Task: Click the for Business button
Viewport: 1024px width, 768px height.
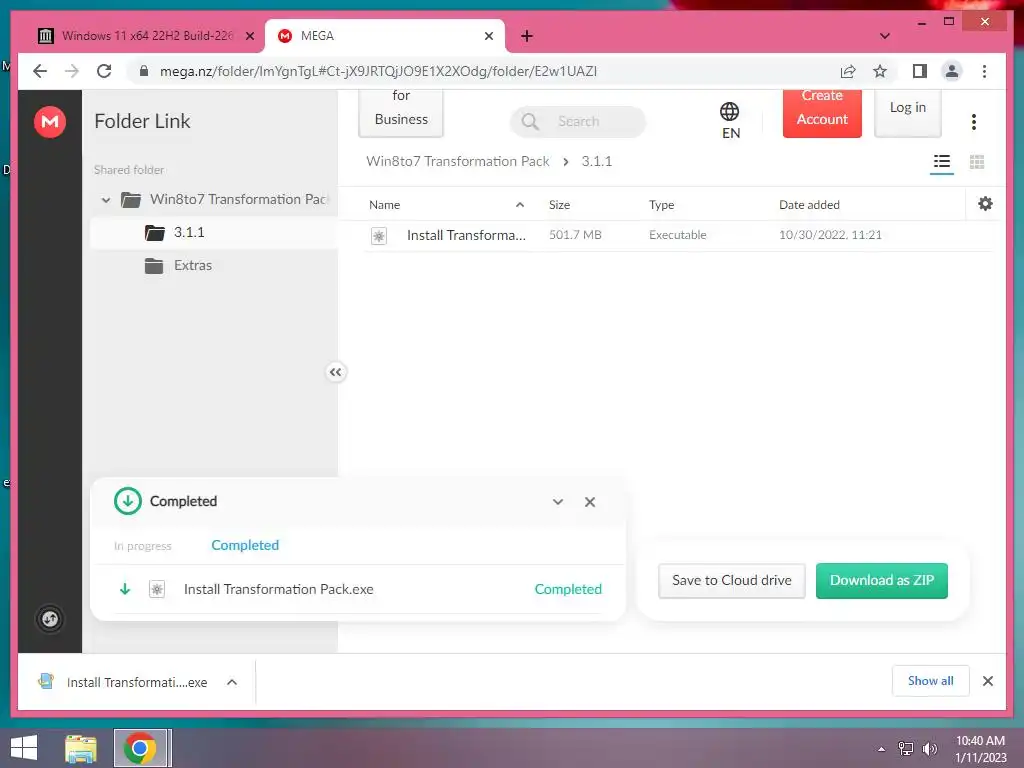Action: point(401,112)
